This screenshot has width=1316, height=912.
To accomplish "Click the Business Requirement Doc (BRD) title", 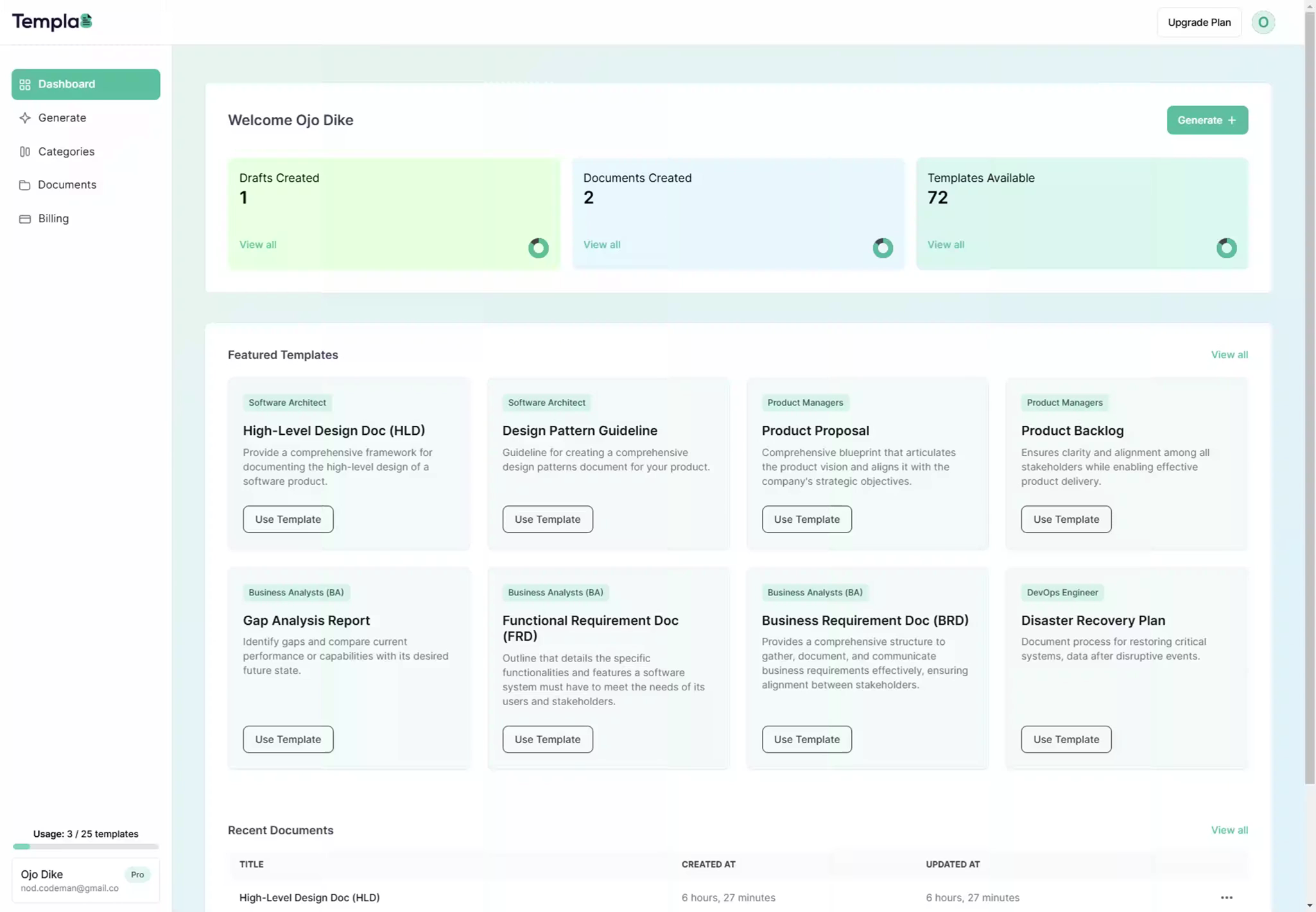I will 865,620.
